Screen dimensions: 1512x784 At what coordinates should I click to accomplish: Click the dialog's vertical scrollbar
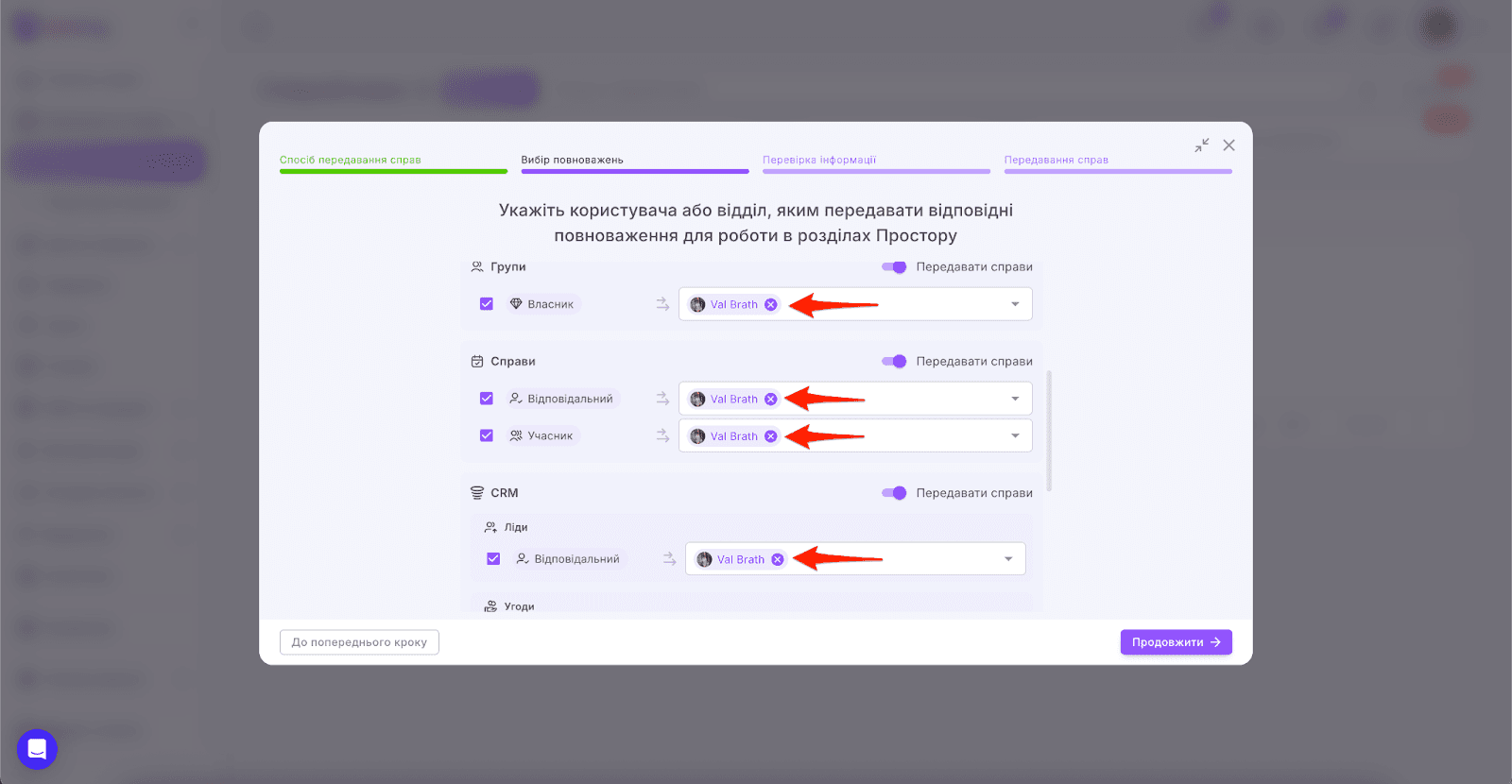(x=1049, y=431)
